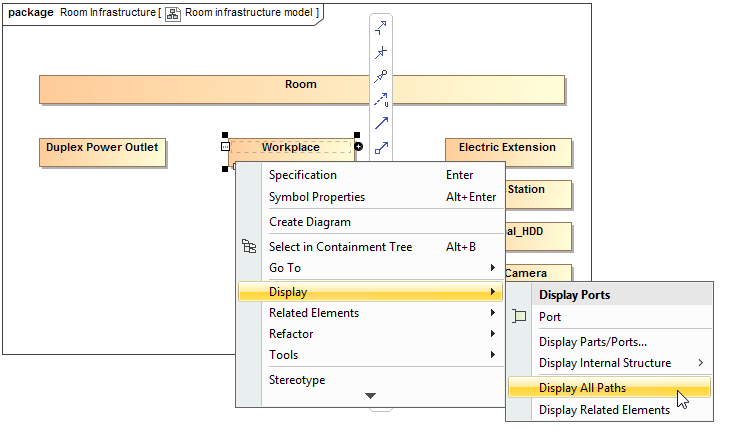Screen dimensions: 733x441
Task: Click the round plus button beside Workplace
Action: point(359,147)
